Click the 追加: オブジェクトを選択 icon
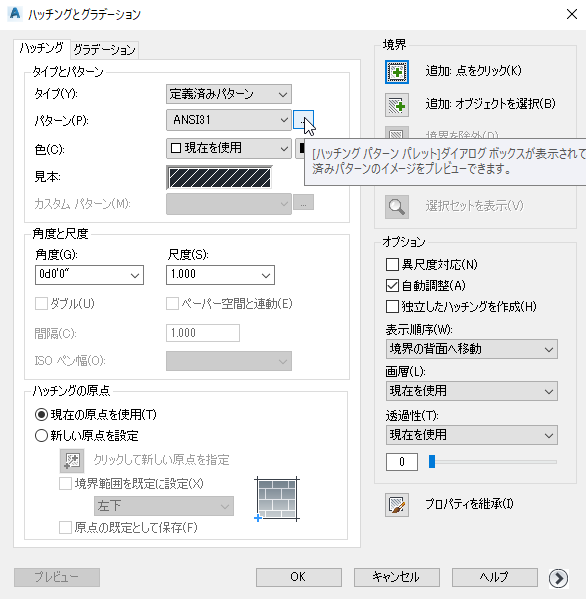 397,105
